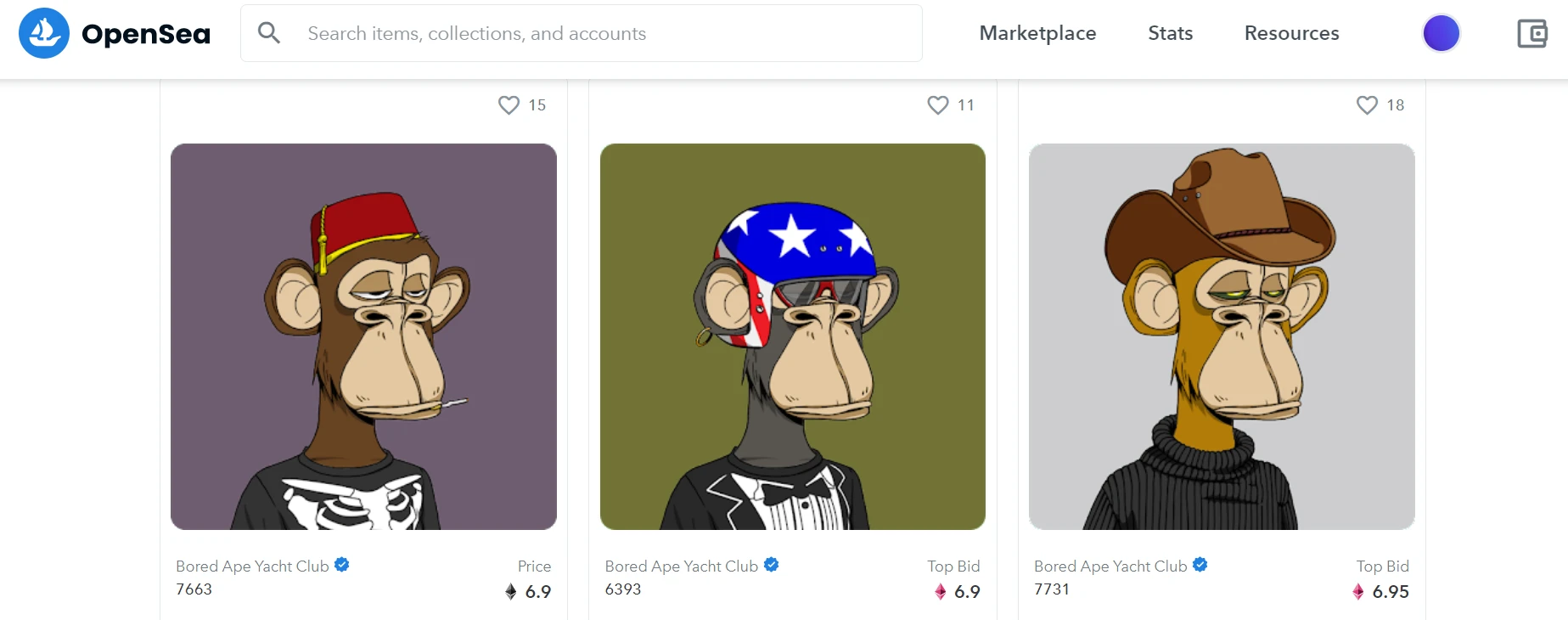Open the wallet icon in header
Viewport: 1568px width, 620px height.
click(1531, 34)
